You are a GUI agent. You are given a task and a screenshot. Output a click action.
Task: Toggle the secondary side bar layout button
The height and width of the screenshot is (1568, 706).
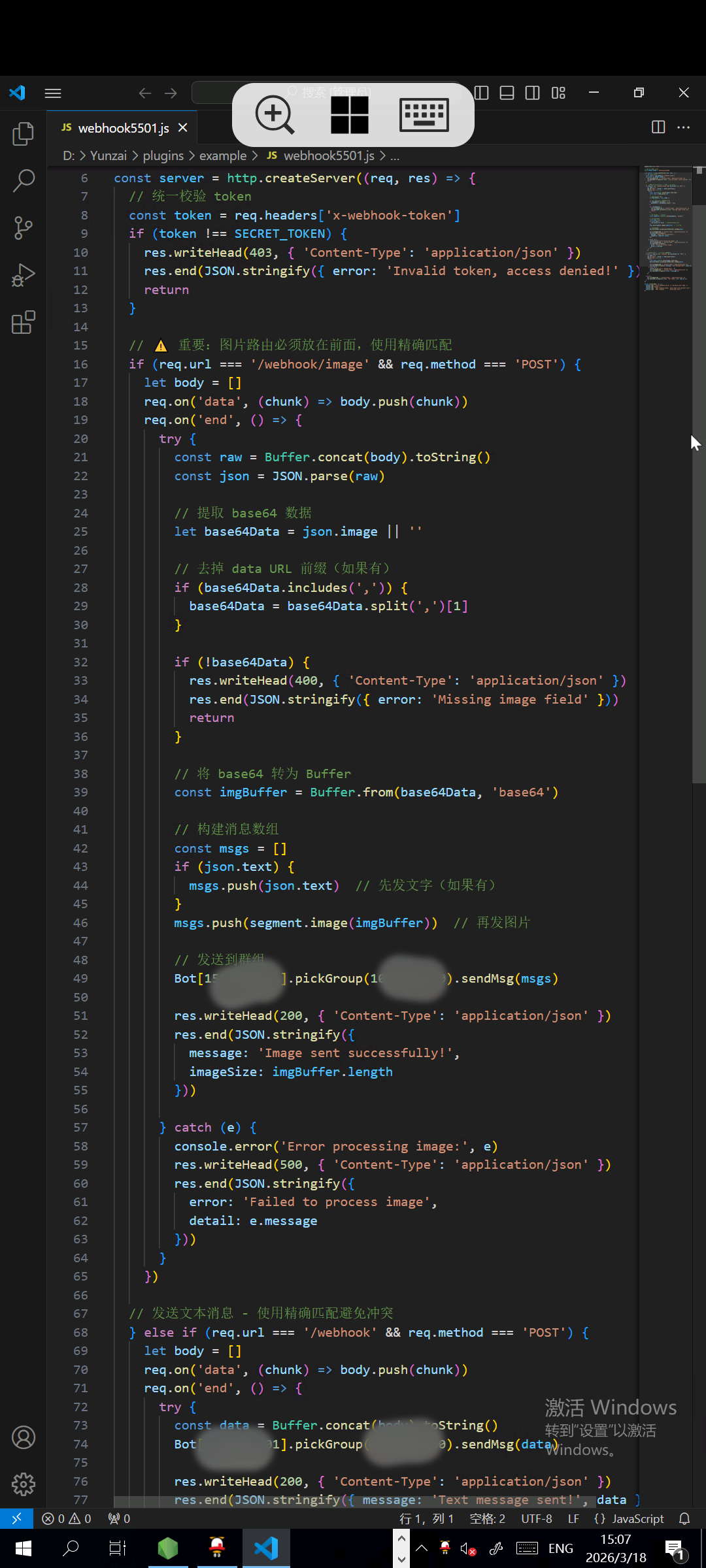533,93
